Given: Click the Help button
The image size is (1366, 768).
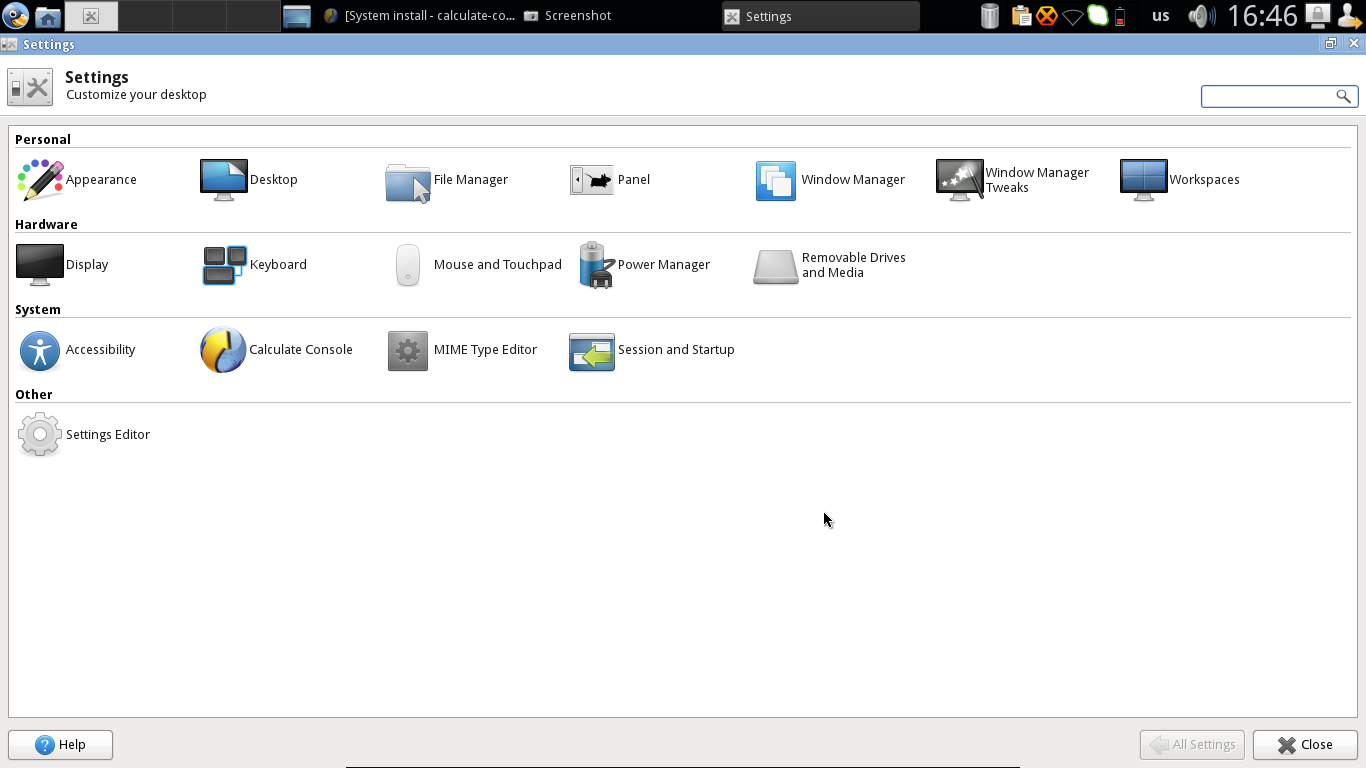Looking at the screenshot, I should pyautogui.click(x=60, y=744).
